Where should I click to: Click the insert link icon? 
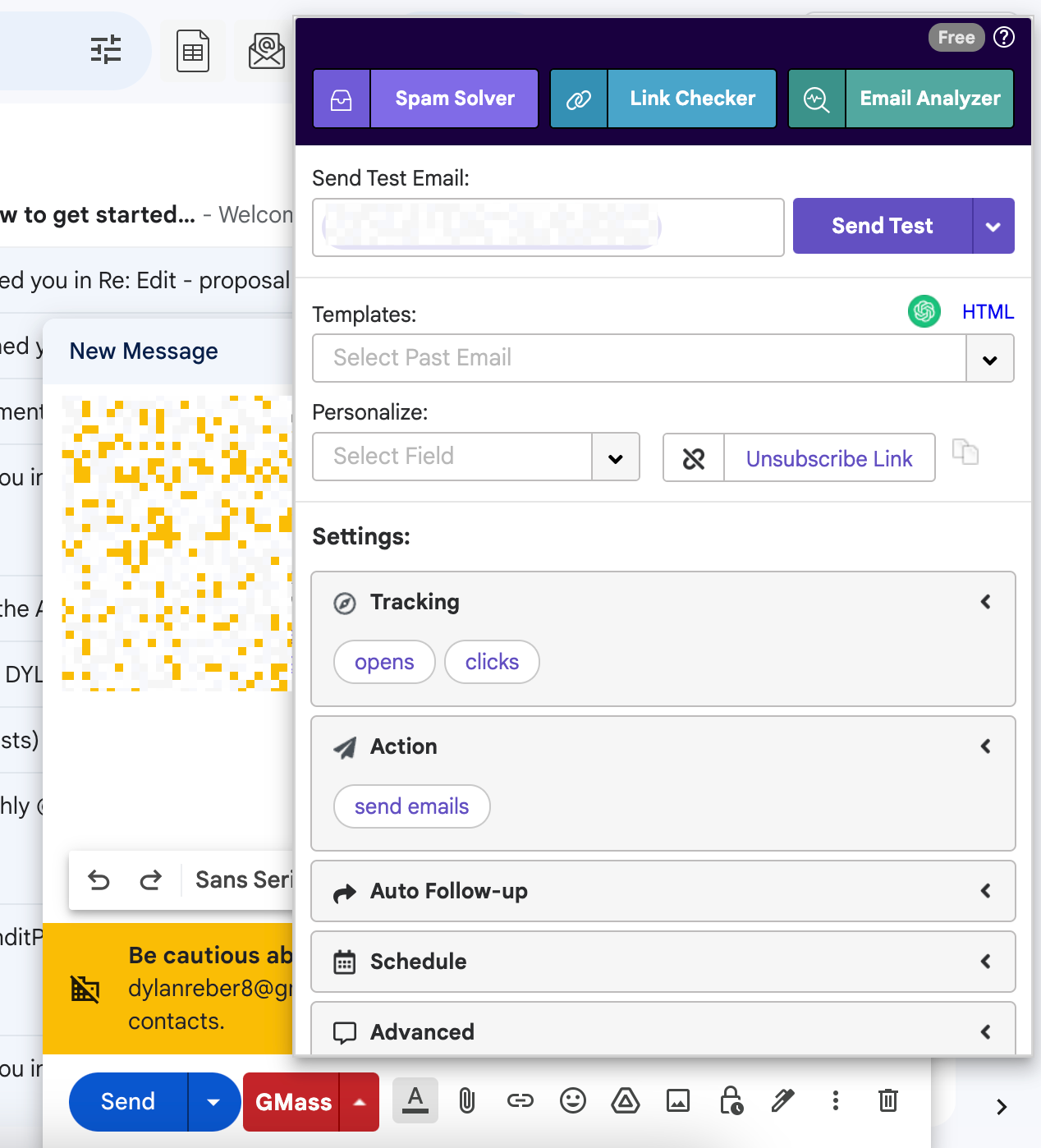[x=520, y=1100]
